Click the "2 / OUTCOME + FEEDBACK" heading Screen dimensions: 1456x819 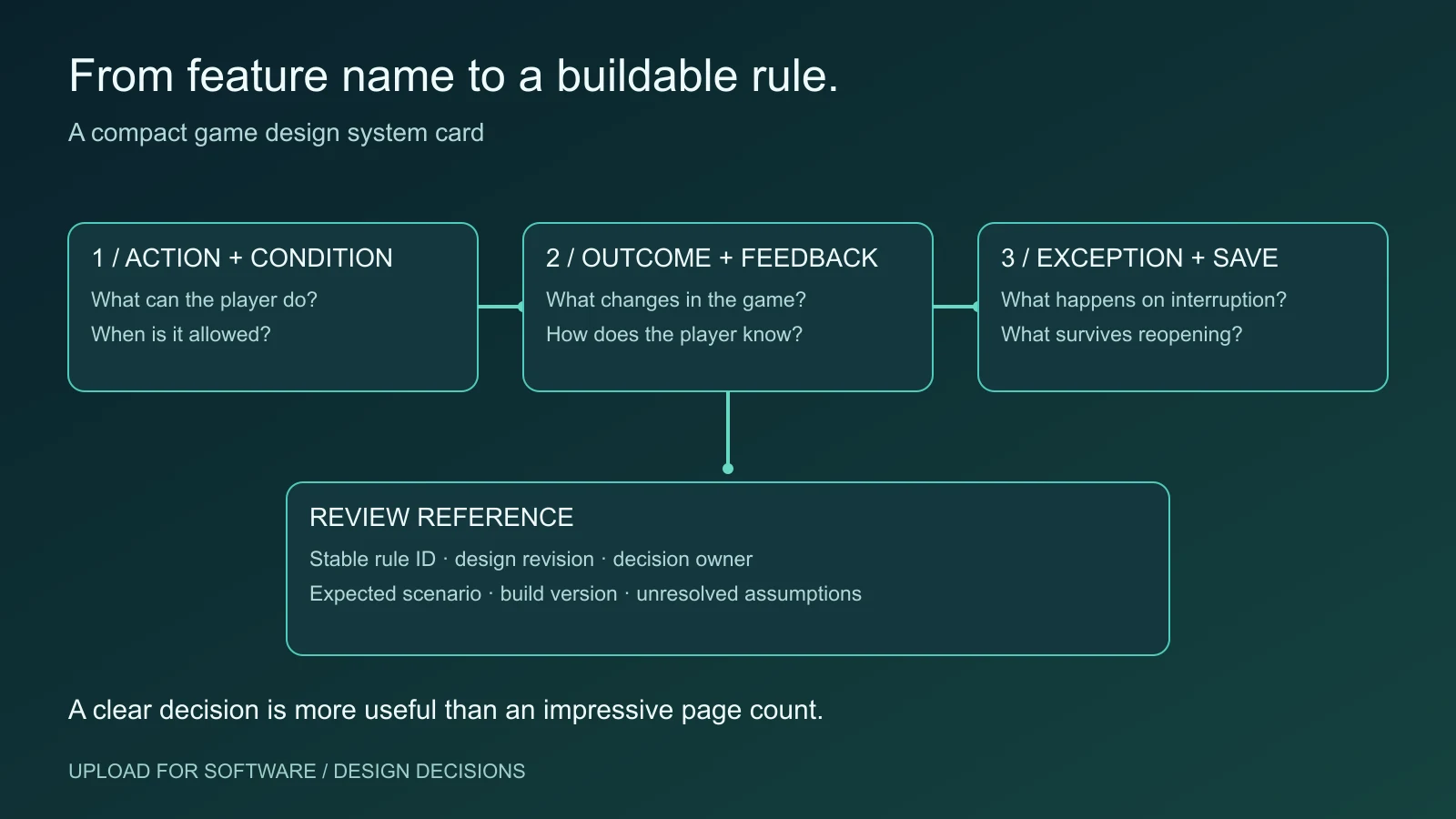coord(712,258)
